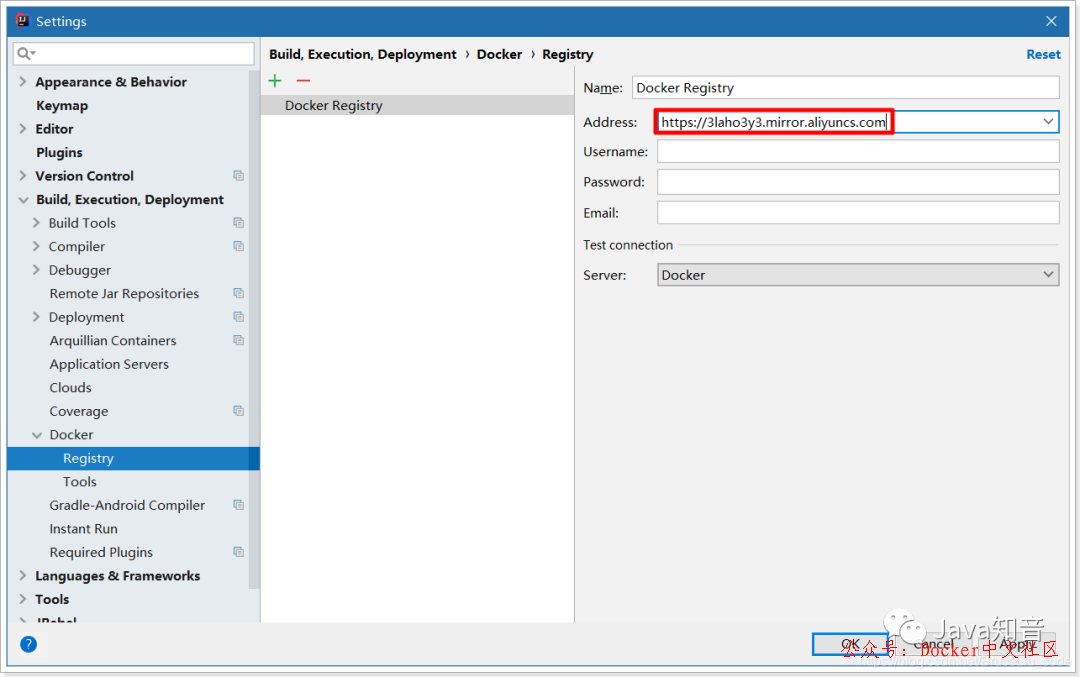This screenshot has height=677, width=1080.
Task: Click project-level icon beside Version Control
Action: [x=238, y=176]
